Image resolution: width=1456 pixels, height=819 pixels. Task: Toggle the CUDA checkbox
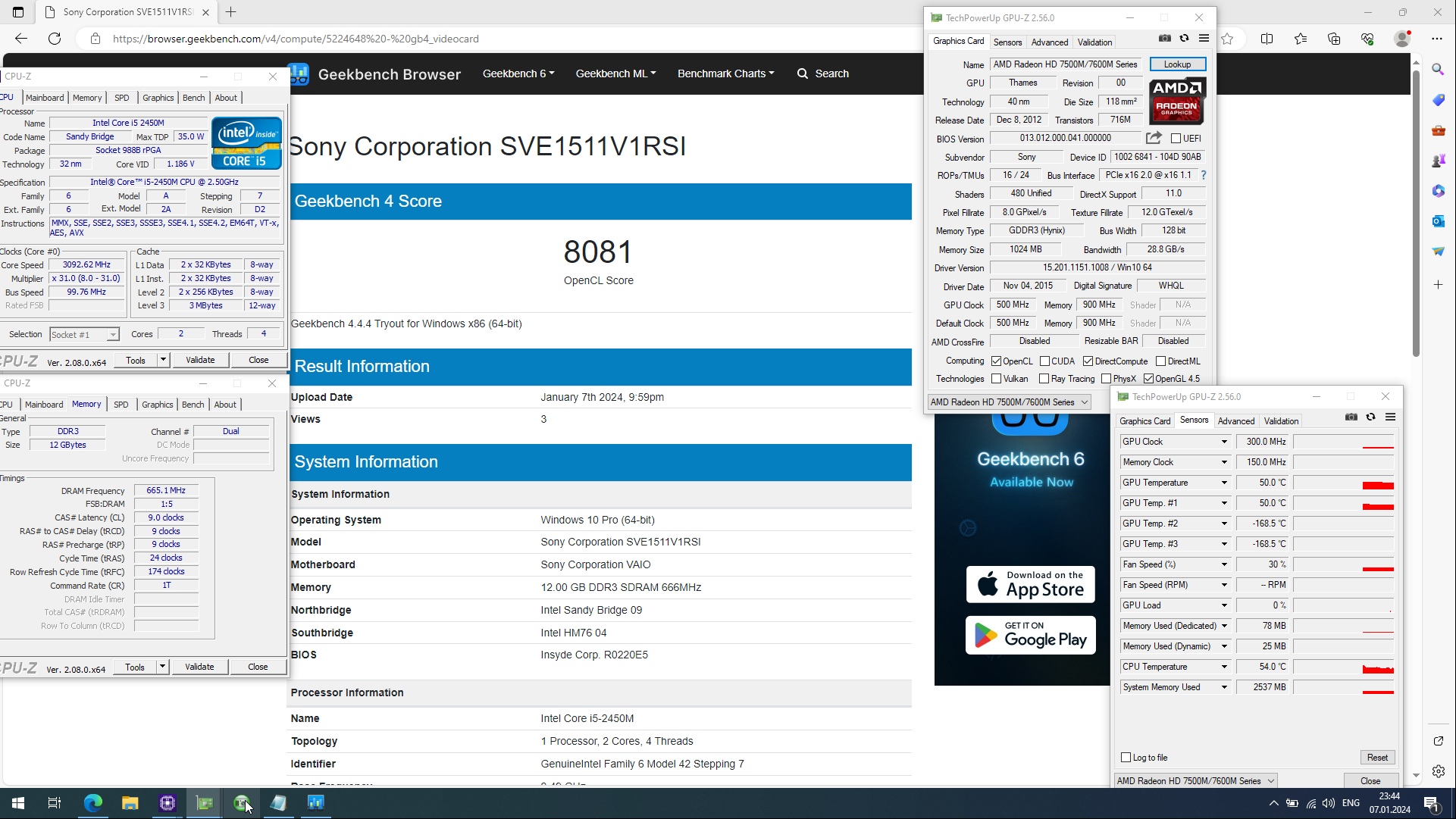(x=1044, y=361)
